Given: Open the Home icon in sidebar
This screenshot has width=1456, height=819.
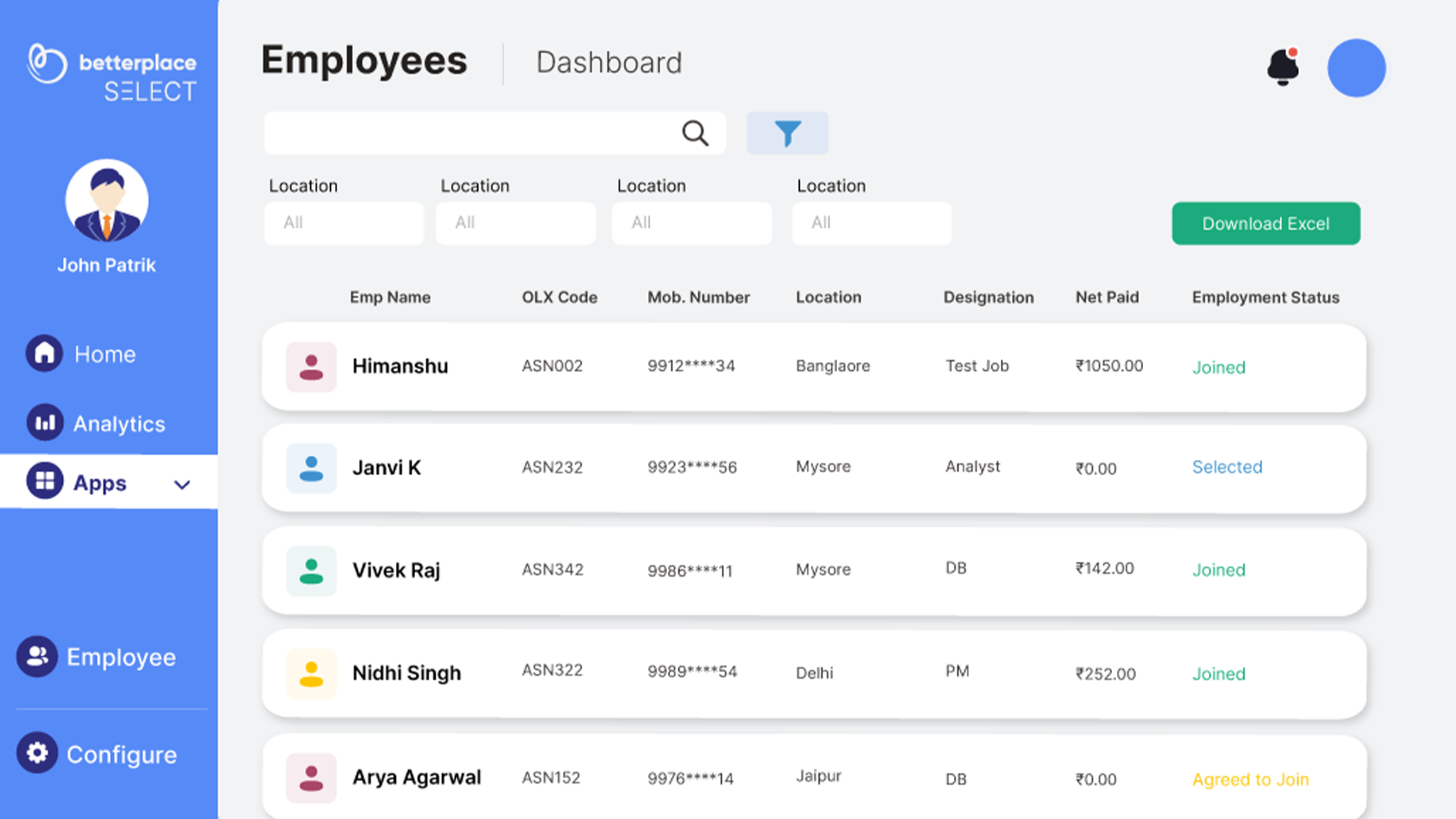Looking at the screenshot, I should click(x=45, y=354).
